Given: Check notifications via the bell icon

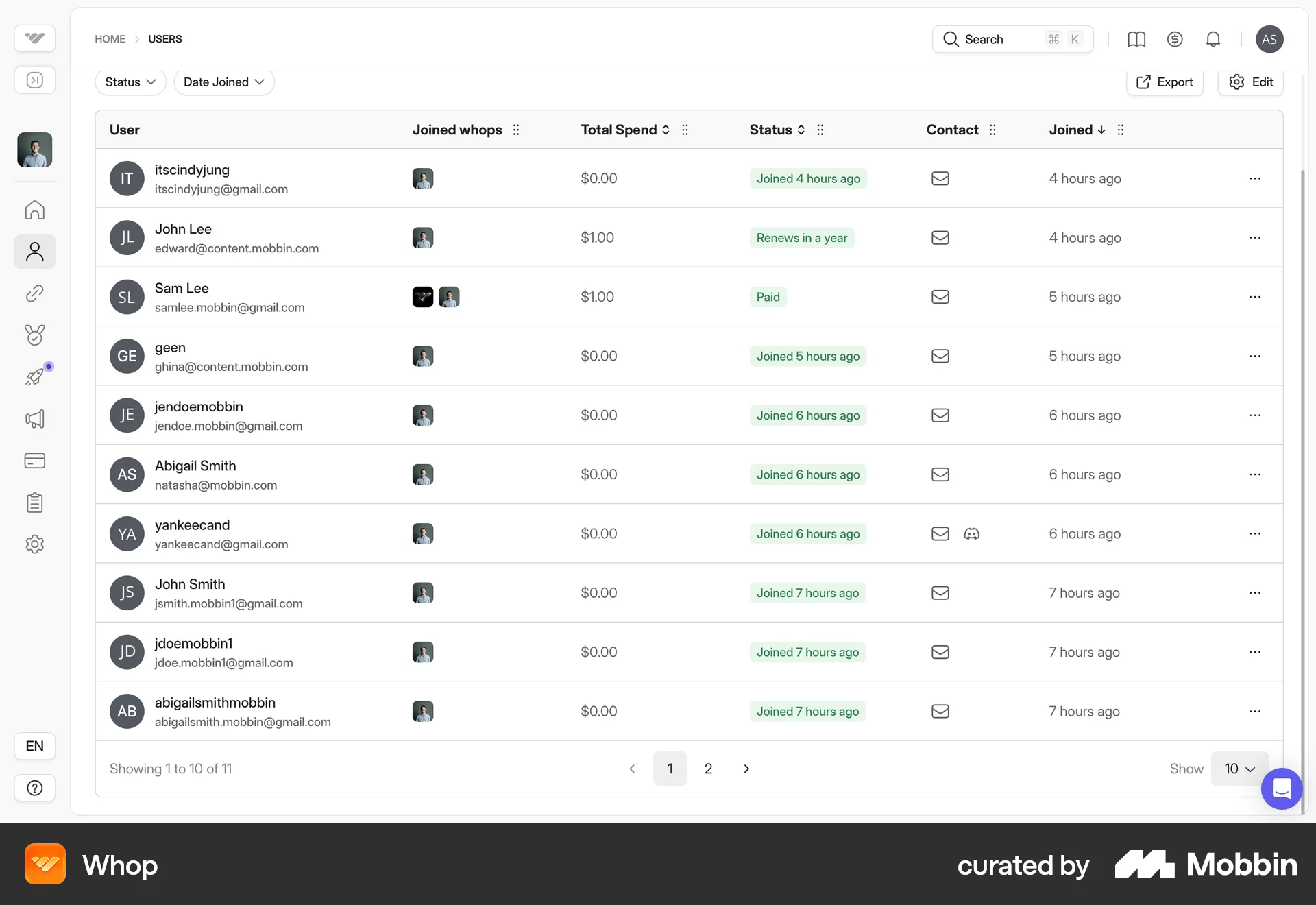Looking at the screenshot, I should coord(1213,39).
